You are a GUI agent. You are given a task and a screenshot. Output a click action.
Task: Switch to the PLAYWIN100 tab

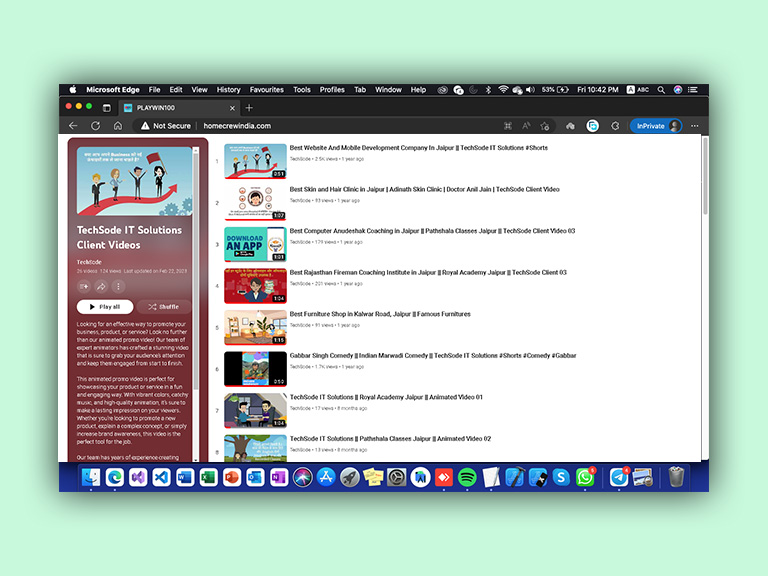(x=179, y=108)
